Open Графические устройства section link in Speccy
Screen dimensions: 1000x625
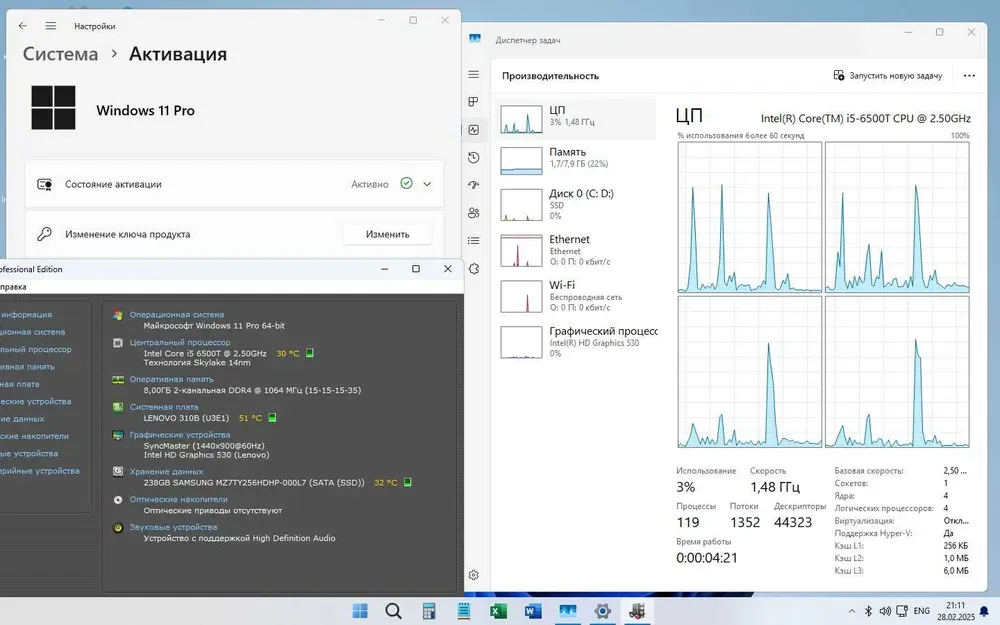180,435
